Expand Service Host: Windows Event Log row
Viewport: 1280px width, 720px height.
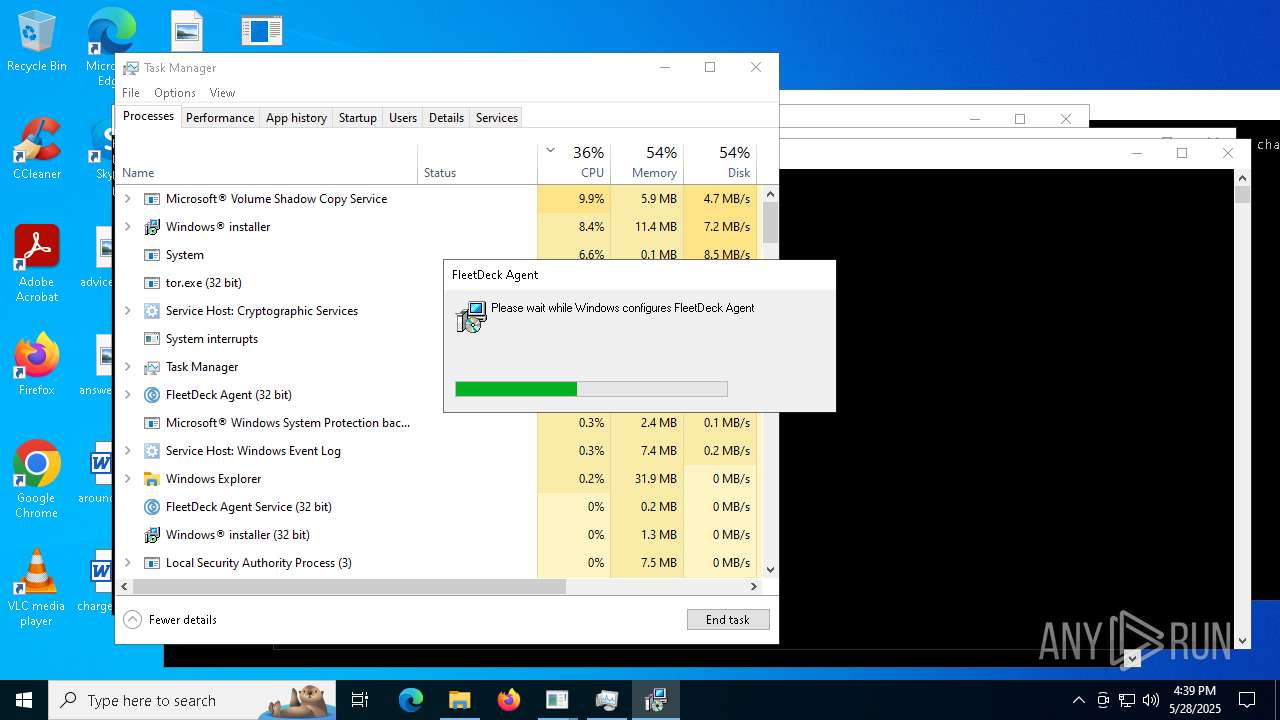pos(127,451)
